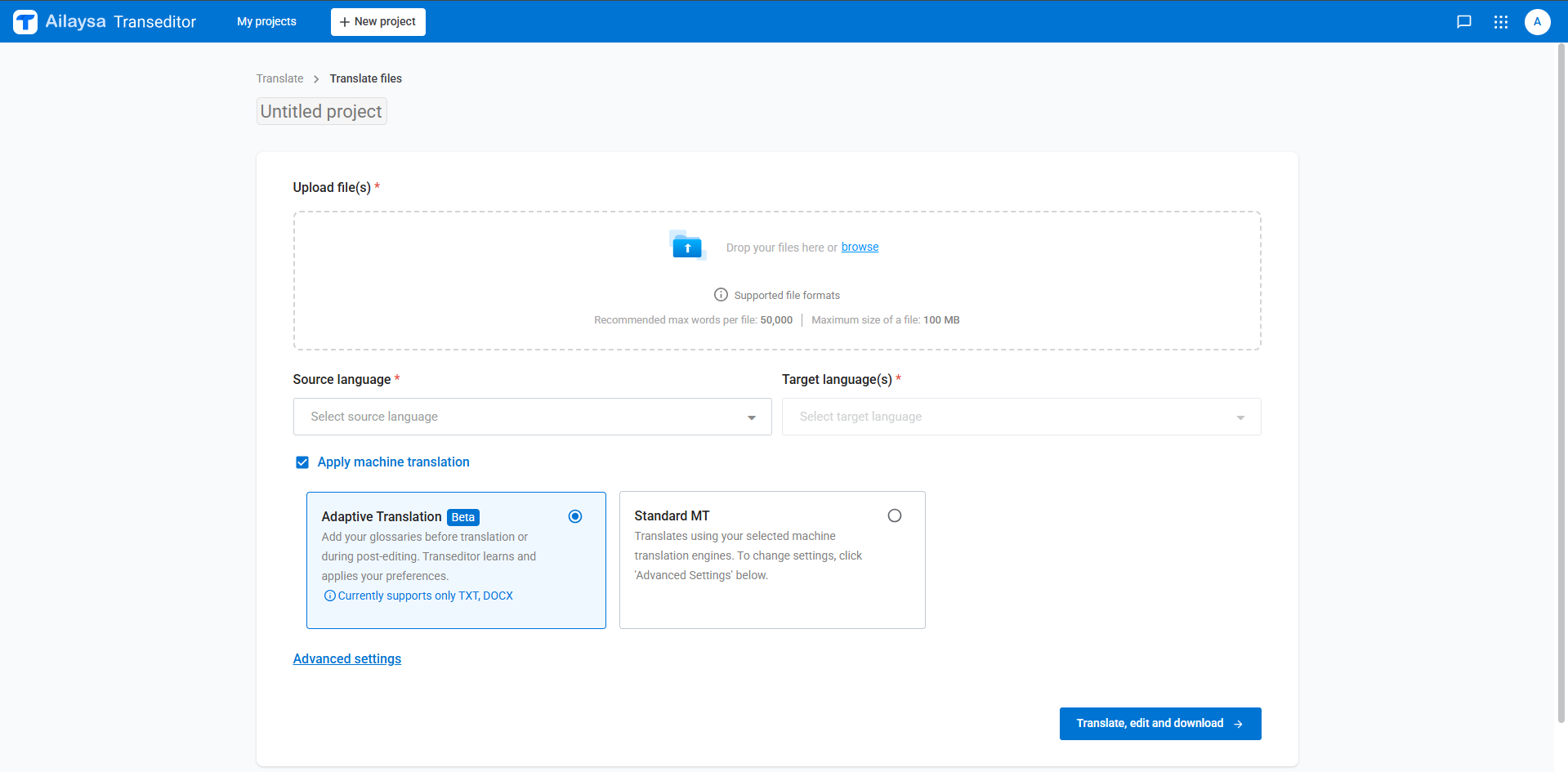This screenshot has height=772, width=1568.
Task: Click the Ailaysa Transeditor brand text
Action: pyautogui.click(x=121, y=22)
